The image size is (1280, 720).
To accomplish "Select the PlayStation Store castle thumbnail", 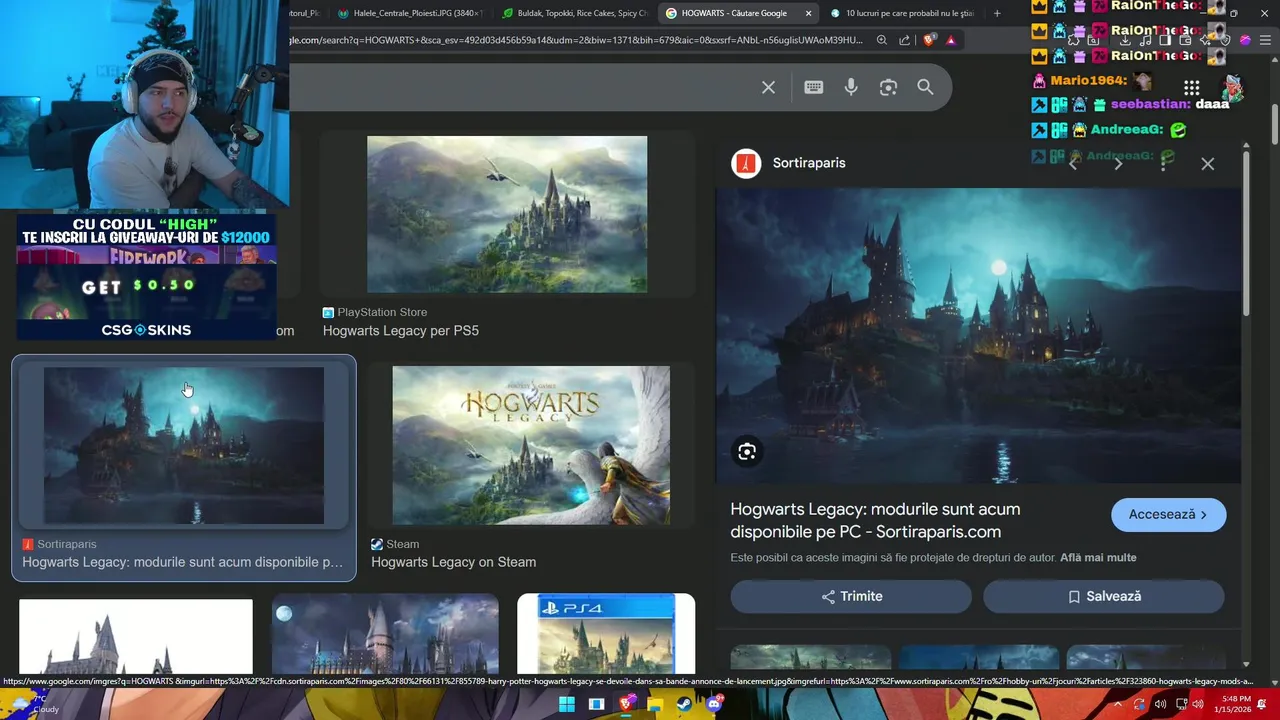I will pyautogui.click(x=507, y=214).
